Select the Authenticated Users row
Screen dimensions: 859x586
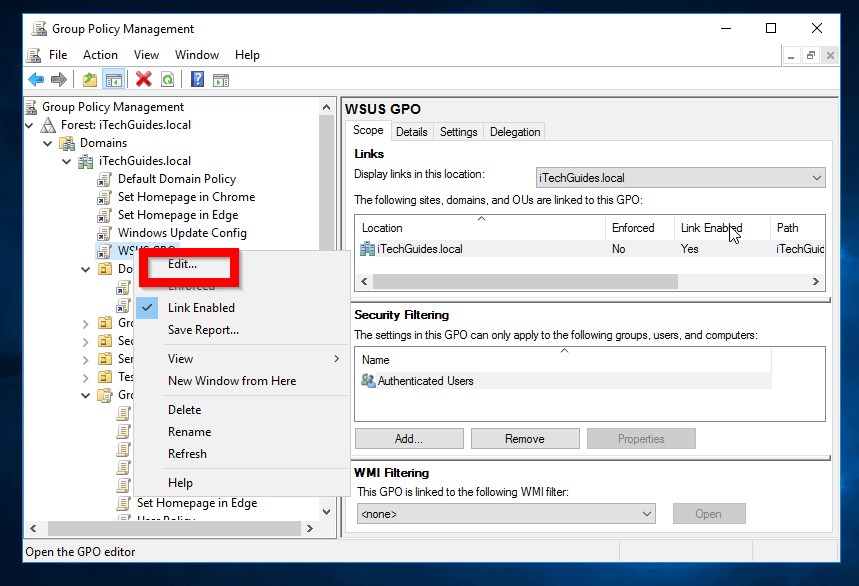[564, 381]
